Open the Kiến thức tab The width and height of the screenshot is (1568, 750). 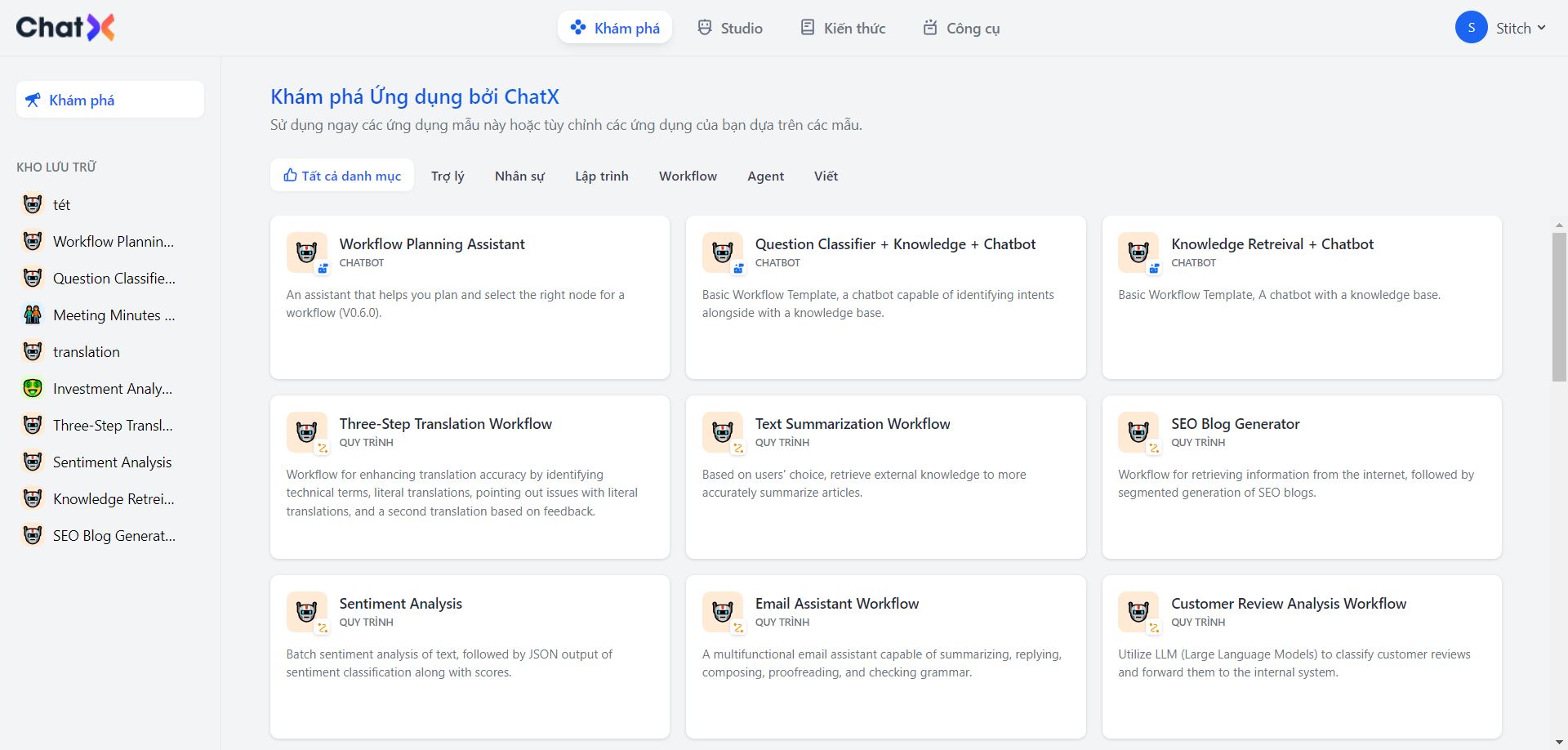point(842,28)
